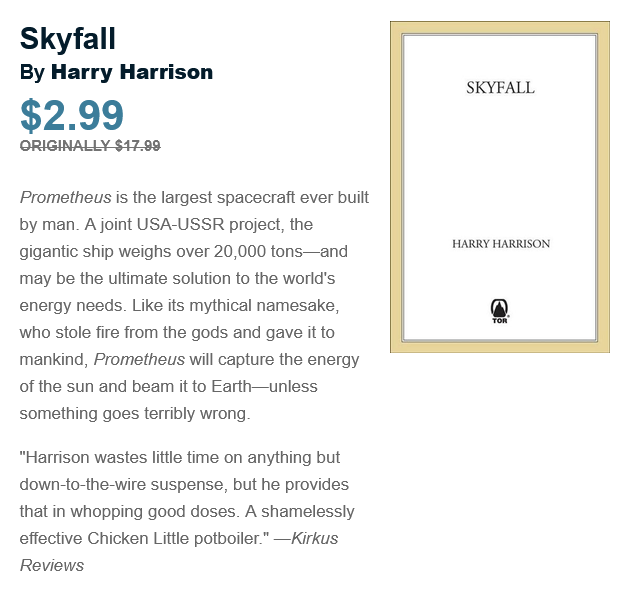Click the SKYFALL title printed on the cover
This screenshot has height=596, width=633.
tap(501, 88)
